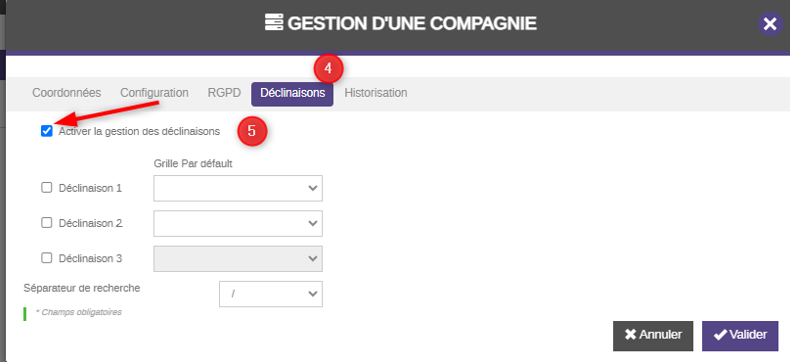
Task: Go to the RGPD tab
Action: pos(224,93)
